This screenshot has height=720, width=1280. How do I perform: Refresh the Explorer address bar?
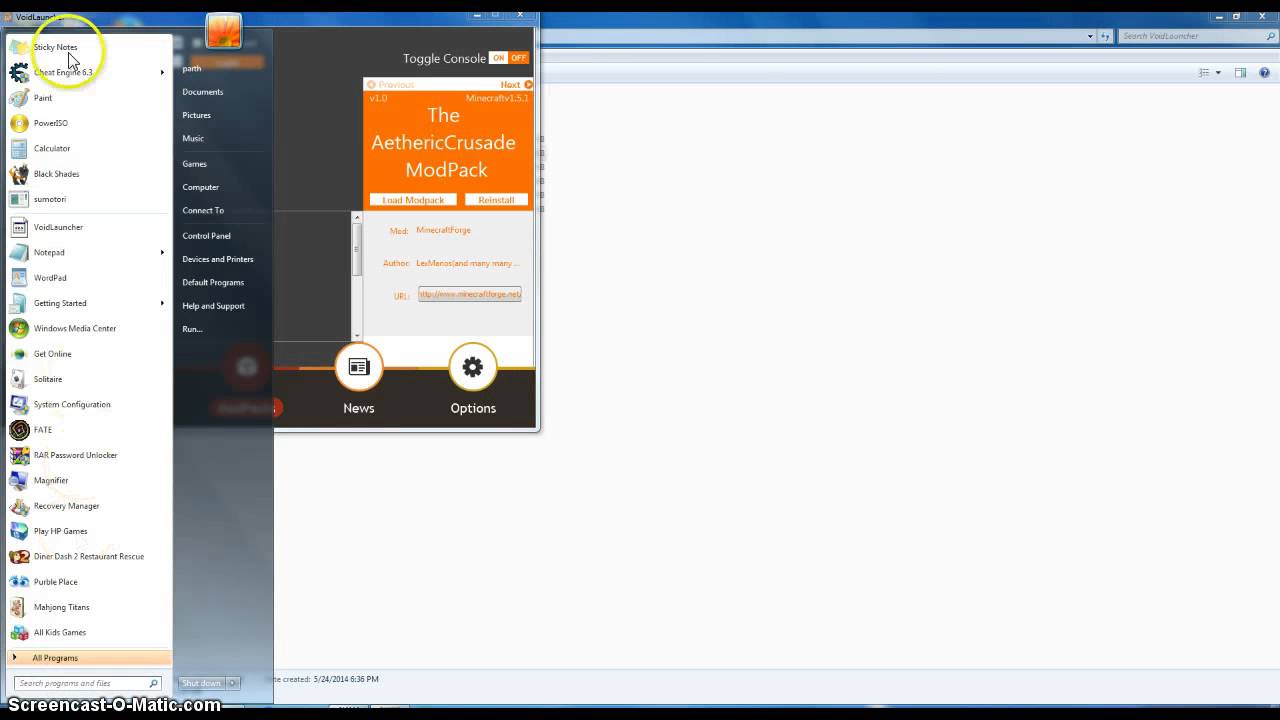[1106, 36]
